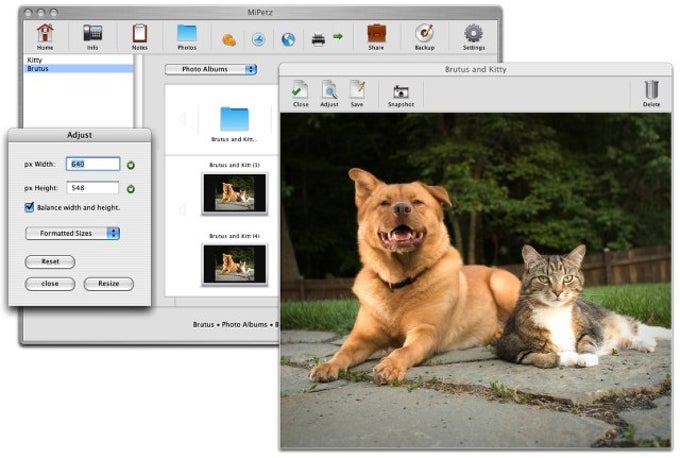The width and height of the screenshot is (680, 458).
Task: Open the Share briefcase icon
Action: pos(376,37)
